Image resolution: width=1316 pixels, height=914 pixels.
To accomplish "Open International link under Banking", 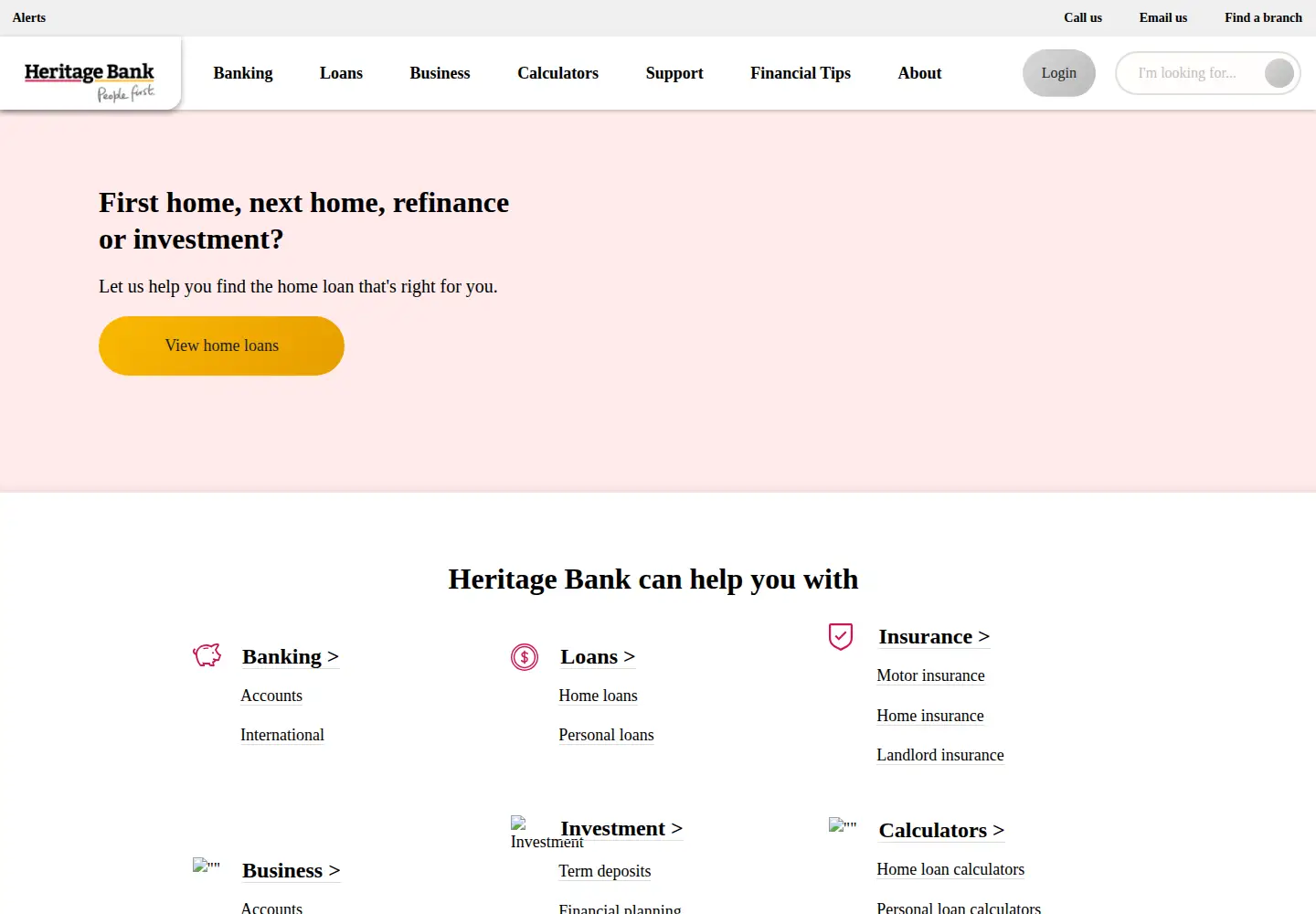I will point(282,735).
